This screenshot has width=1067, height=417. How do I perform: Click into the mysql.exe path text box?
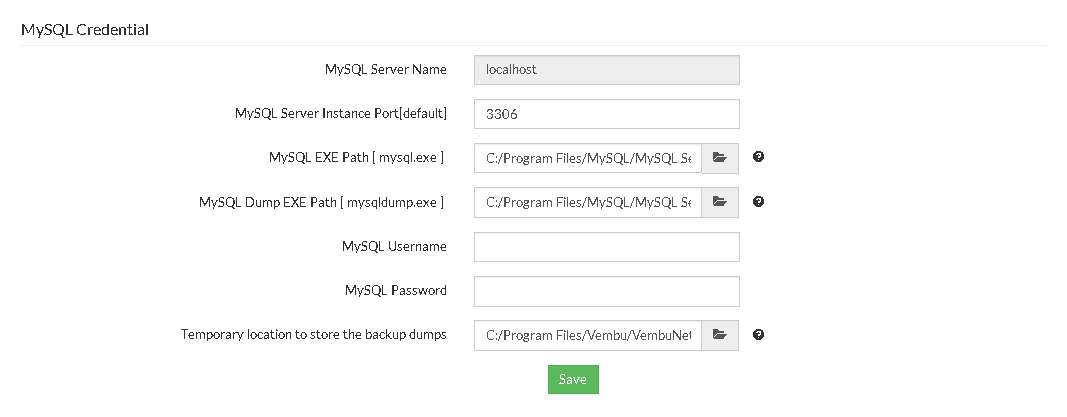pyautogui.click(x=588, y=158)
